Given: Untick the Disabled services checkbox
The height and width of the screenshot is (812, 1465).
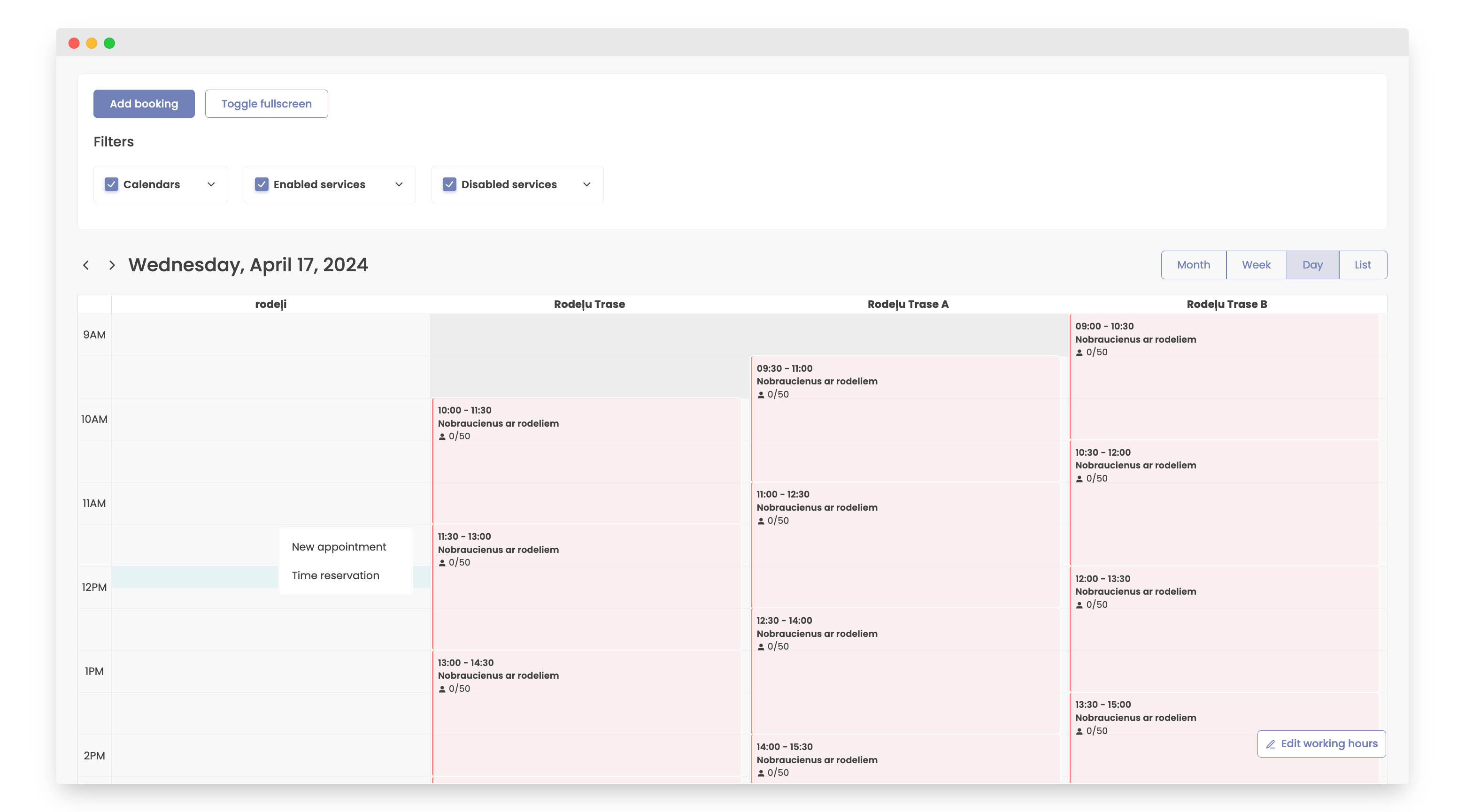Looking at the screenshot, I should [x=449, y=184].
